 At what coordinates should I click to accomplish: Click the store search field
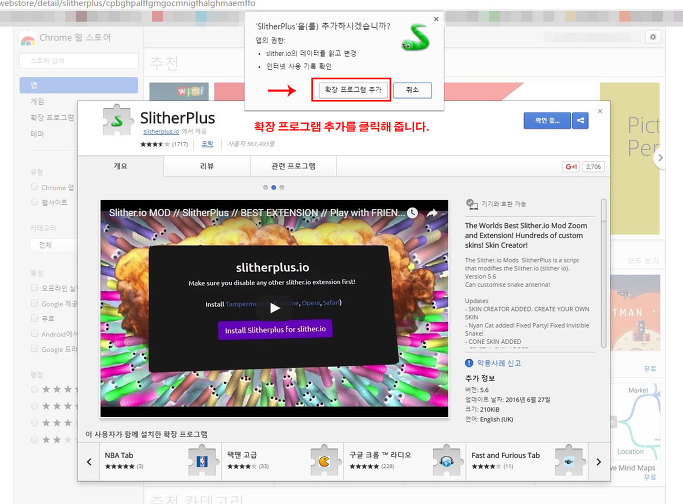pos(78,61)
